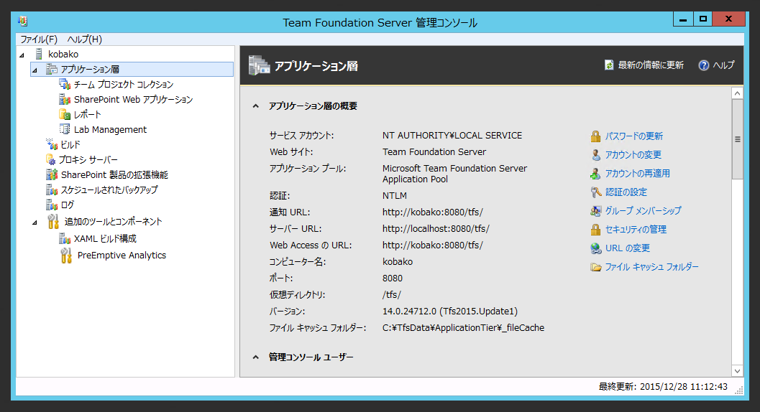Click the XAML ビルド構成 icon
Viewport: 760px width, 412px height.
coord(65,238)
